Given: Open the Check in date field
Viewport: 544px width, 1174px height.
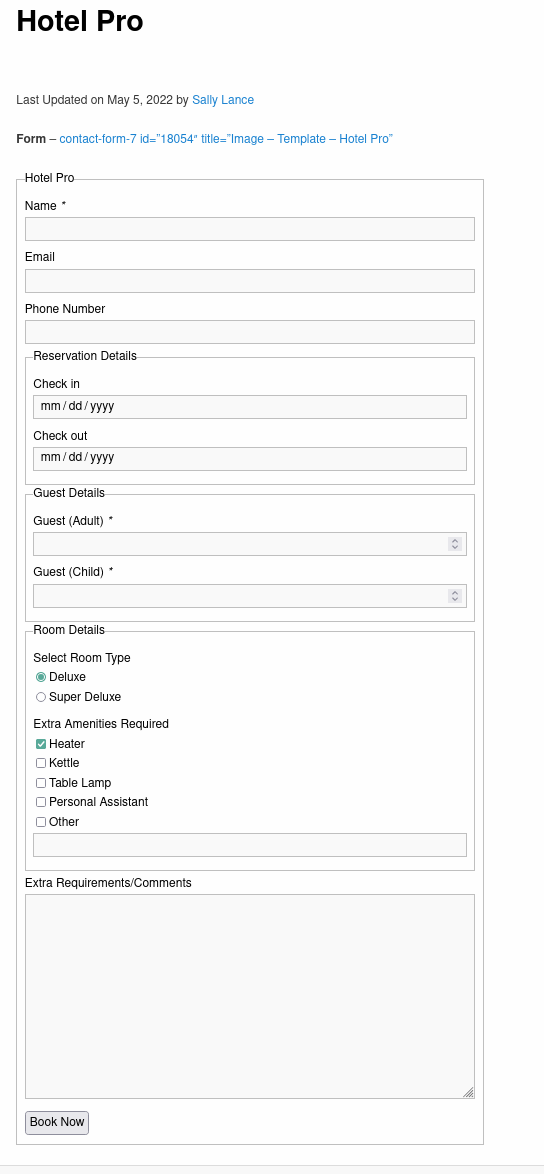Looking at the screenshot, I should [x=250, y=407].
